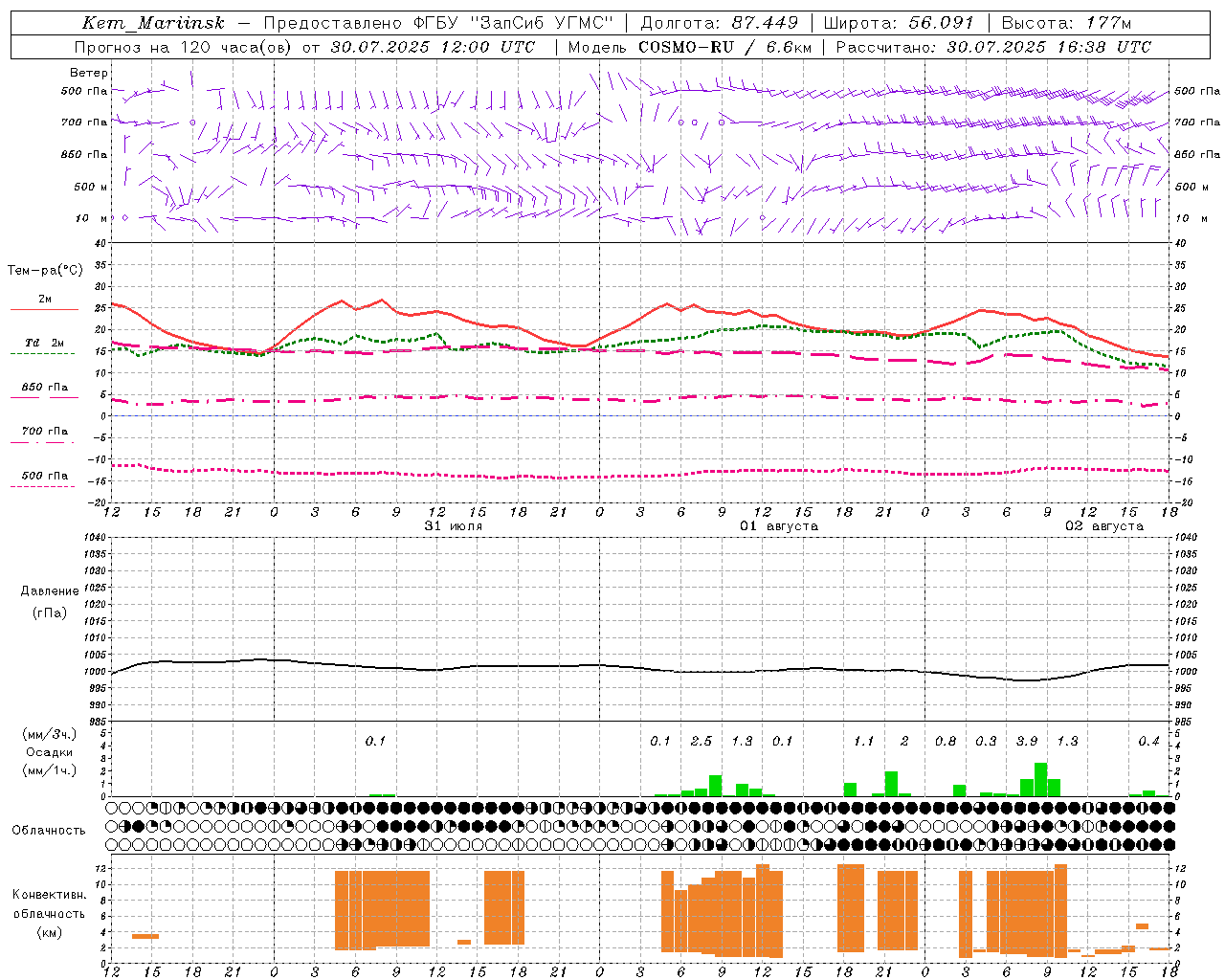The width and height of the screenshot is (1225, 980).
Task: Click the 700 гПа temperature legend label
Action: tap(45, 432)
